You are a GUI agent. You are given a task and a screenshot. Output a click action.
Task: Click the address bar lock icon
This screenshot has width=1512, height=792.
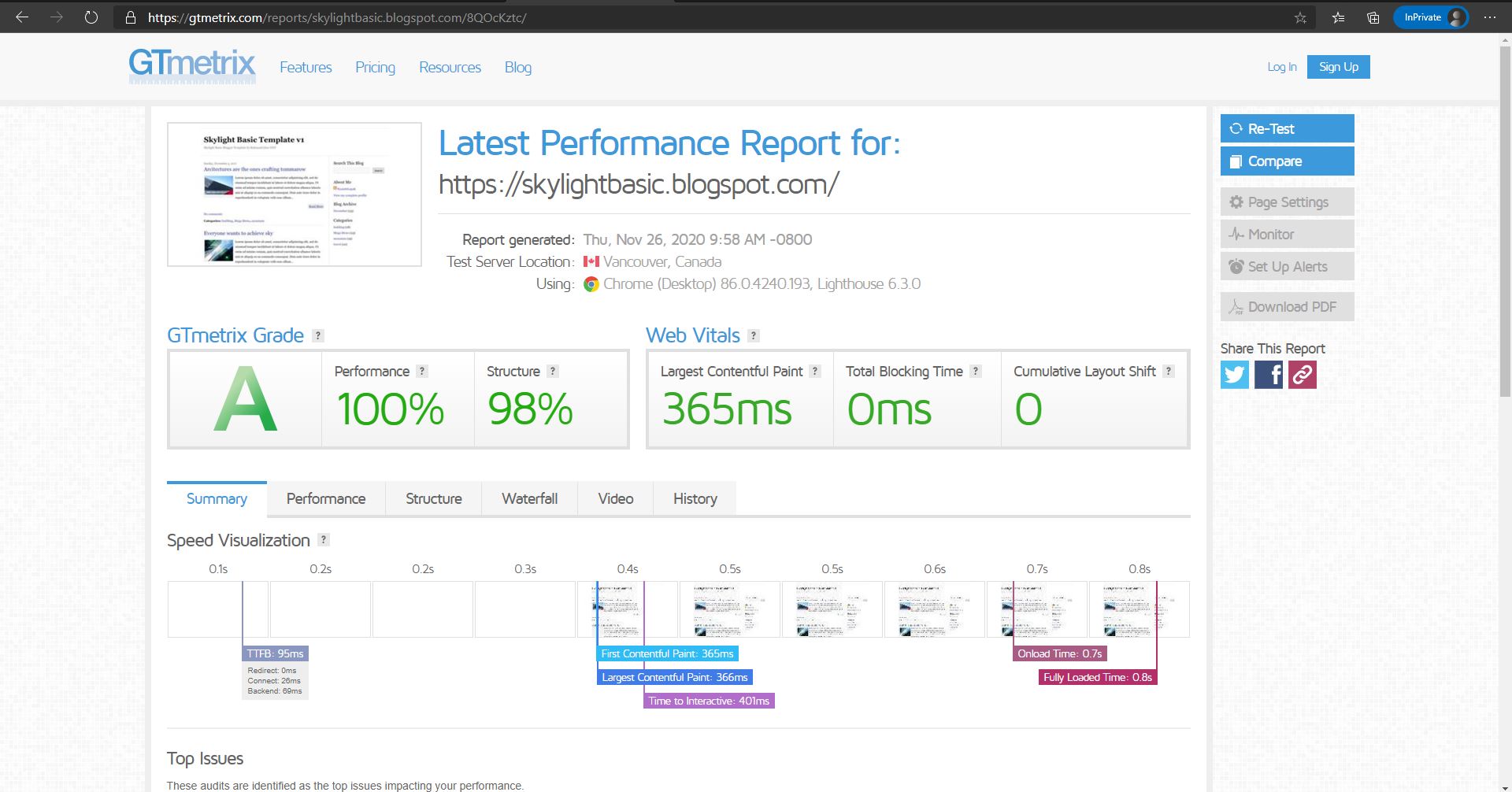131,17
